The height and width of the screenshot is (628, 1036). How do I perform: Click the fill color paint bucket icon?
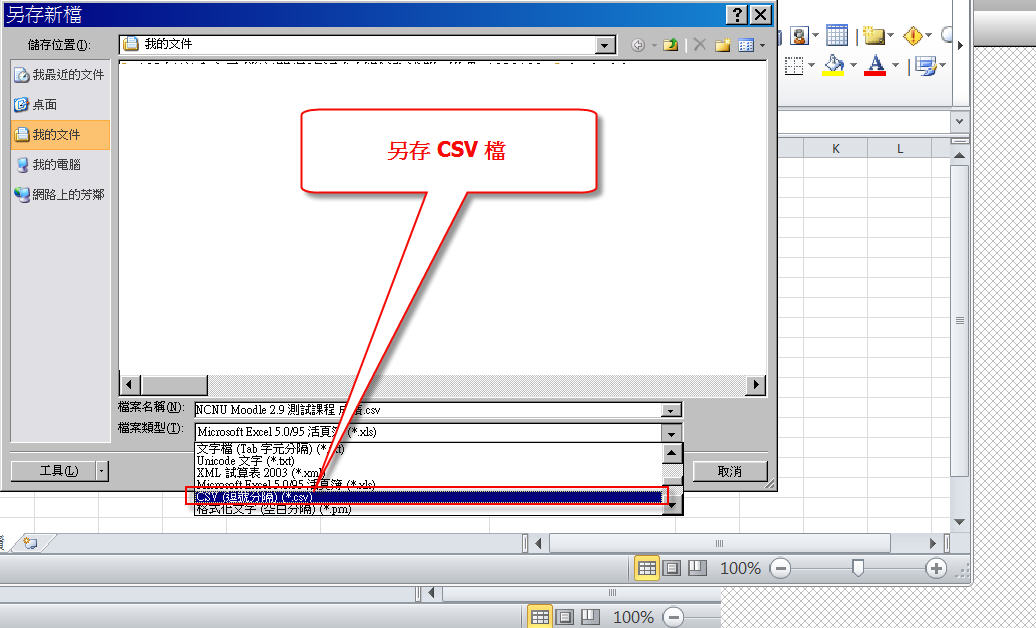[833, 66]
